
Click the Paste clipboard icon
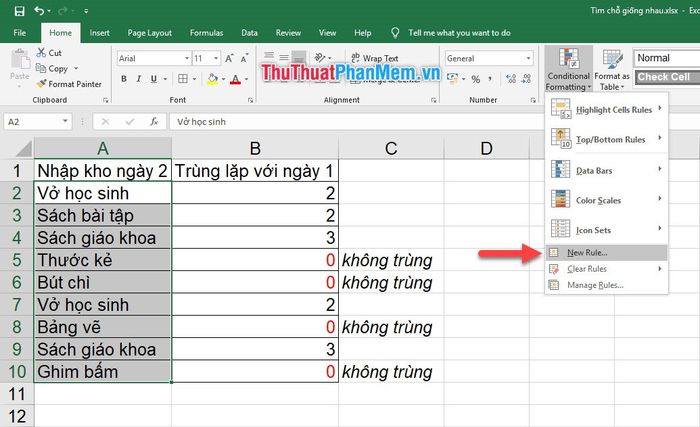[20, 60]
